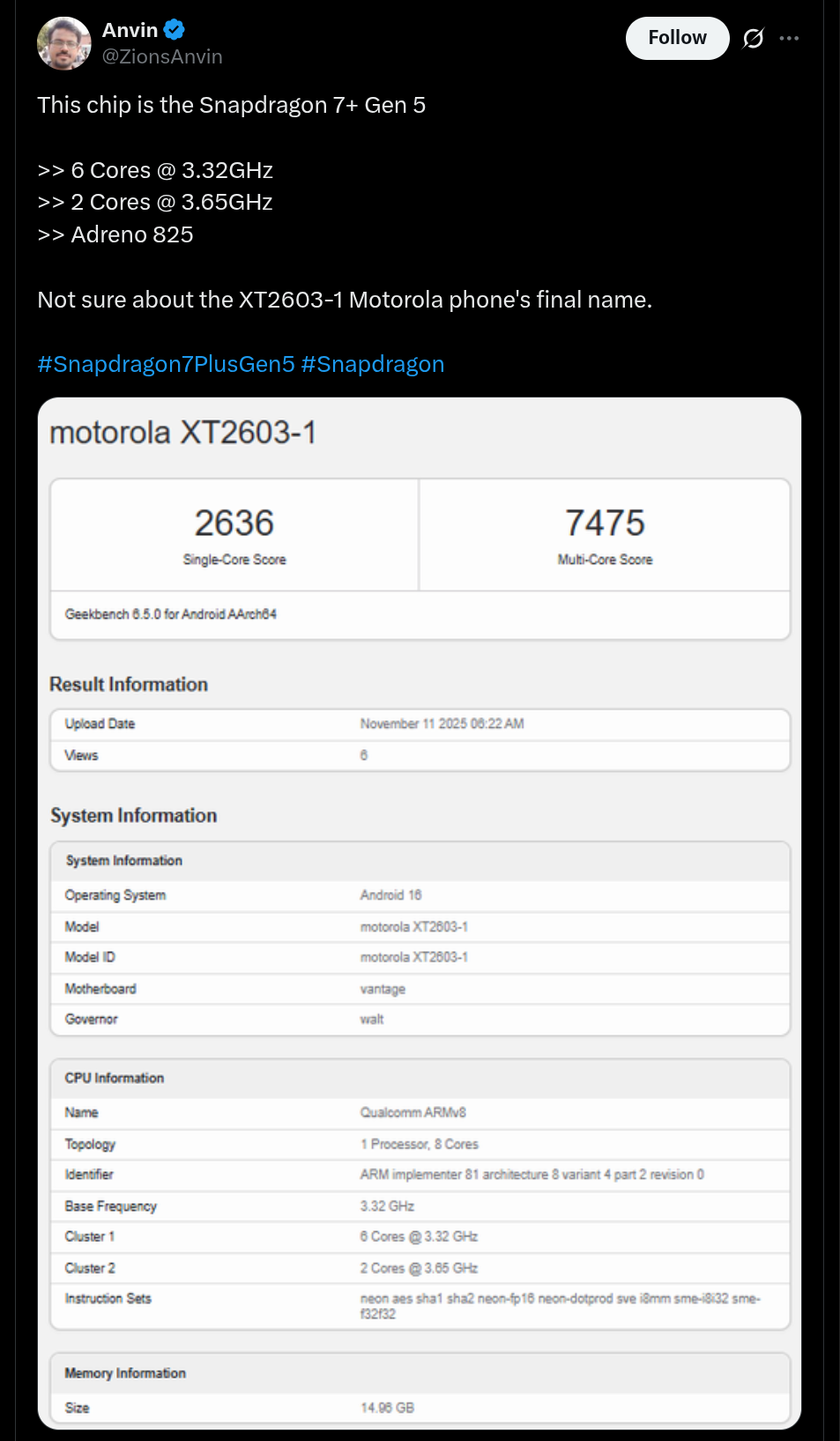The image size is (840, 1441).
Task: Click the Memory Information table header
Action: [x=125, y=1373]
